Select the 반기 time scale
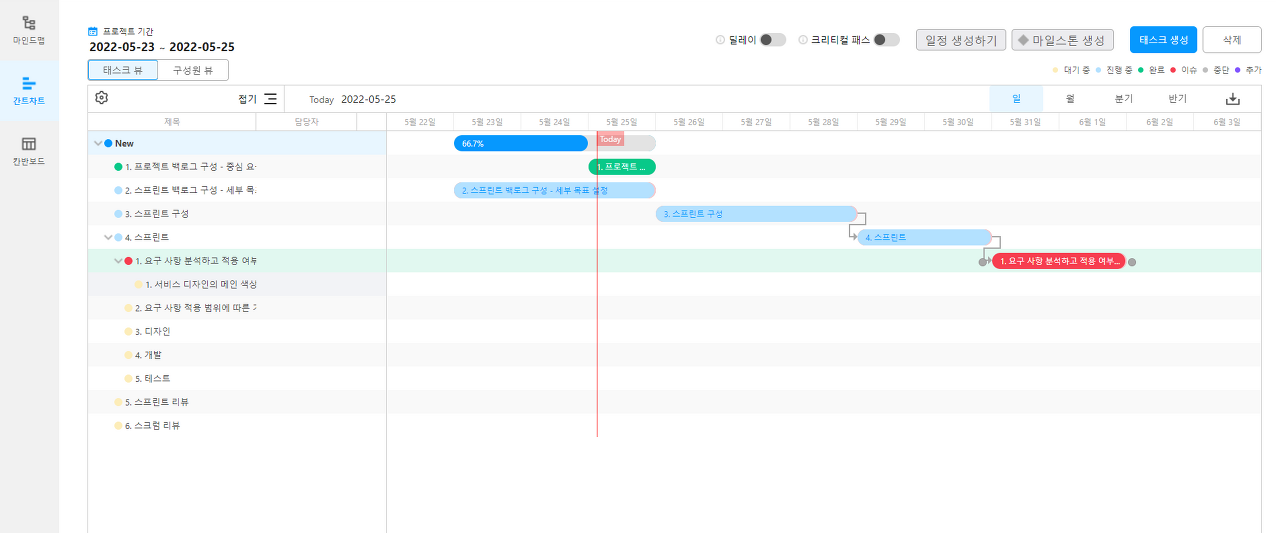 coord(1178,99)
